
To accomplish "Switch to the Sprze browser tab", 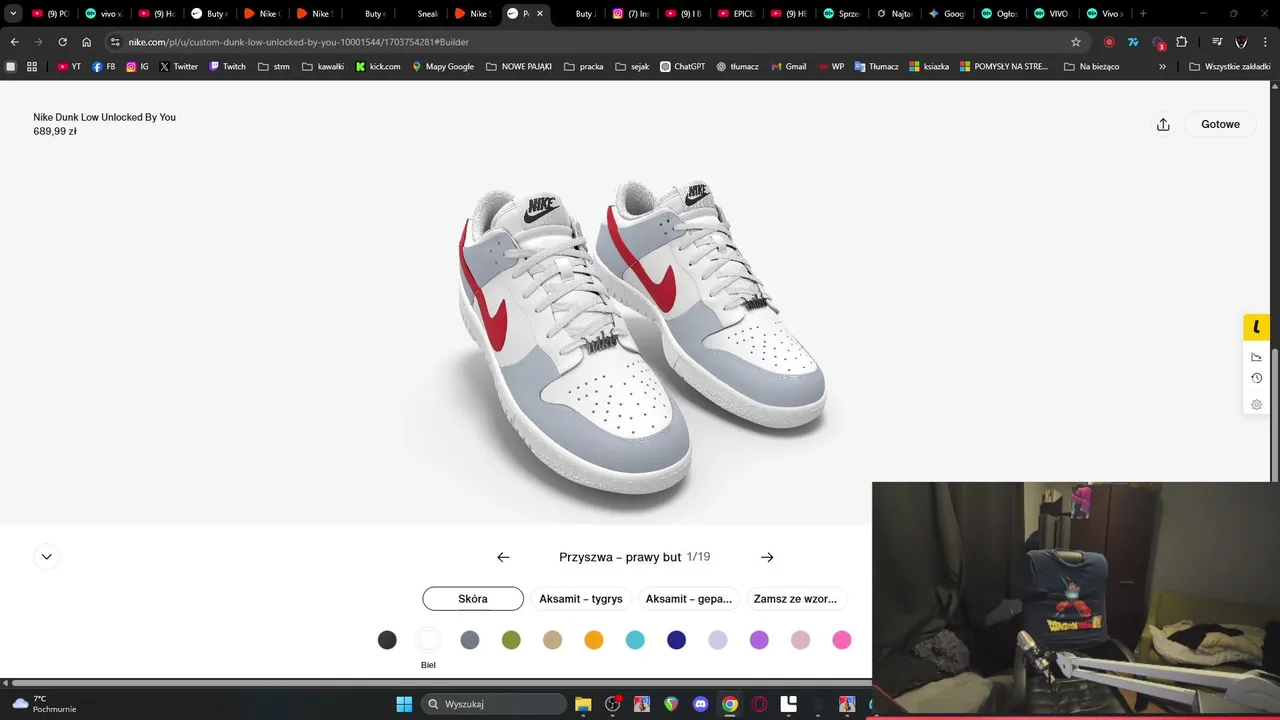I will click(841, 14).
